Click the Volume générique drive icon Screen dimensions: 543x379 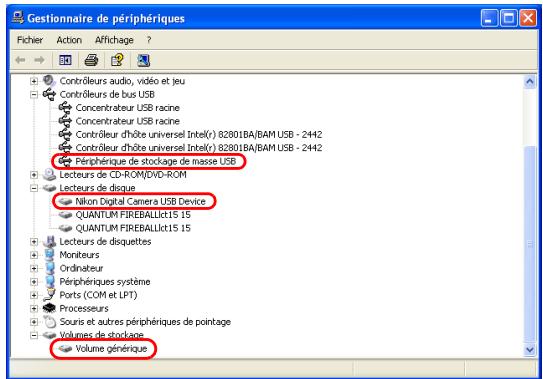[65, 349]
